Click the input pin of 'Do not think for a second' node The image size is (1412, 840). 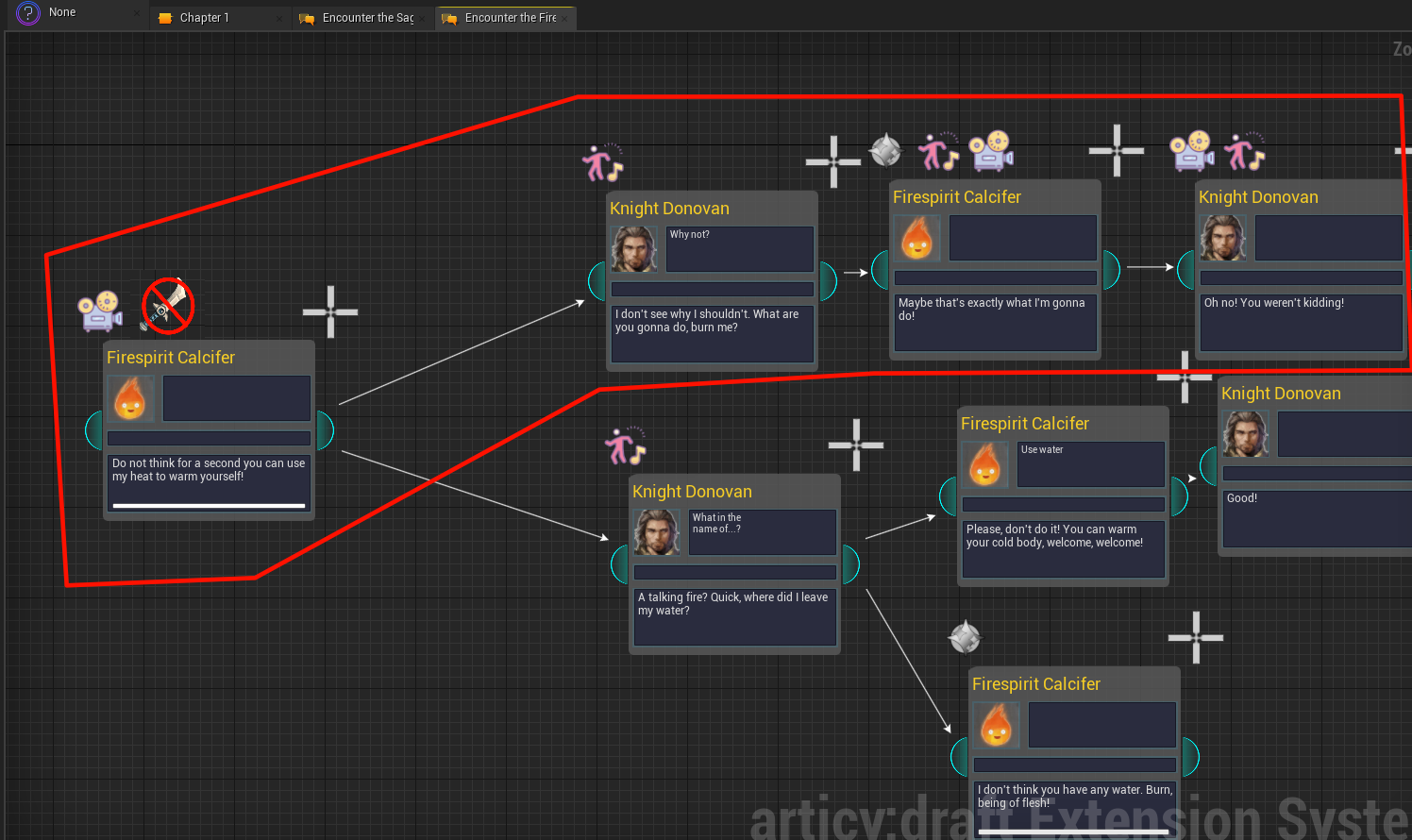click(93, 430)
